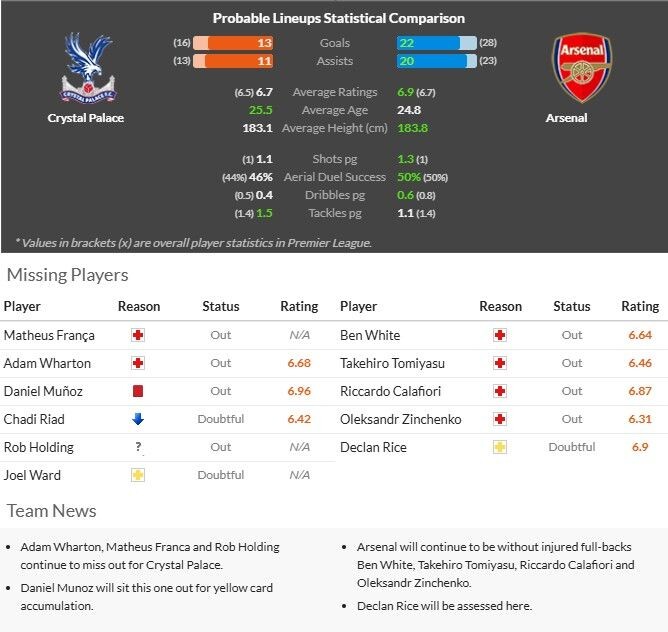Open Adam Wharton's player link

[47, 363]
